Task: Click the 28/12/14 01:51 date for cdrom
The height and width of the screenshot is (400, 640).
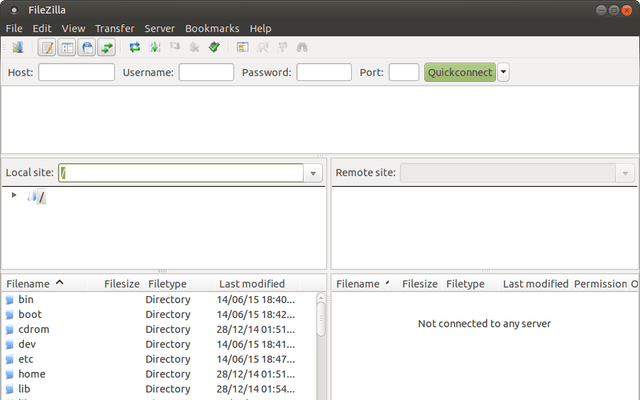Action: tap(256, 330)
